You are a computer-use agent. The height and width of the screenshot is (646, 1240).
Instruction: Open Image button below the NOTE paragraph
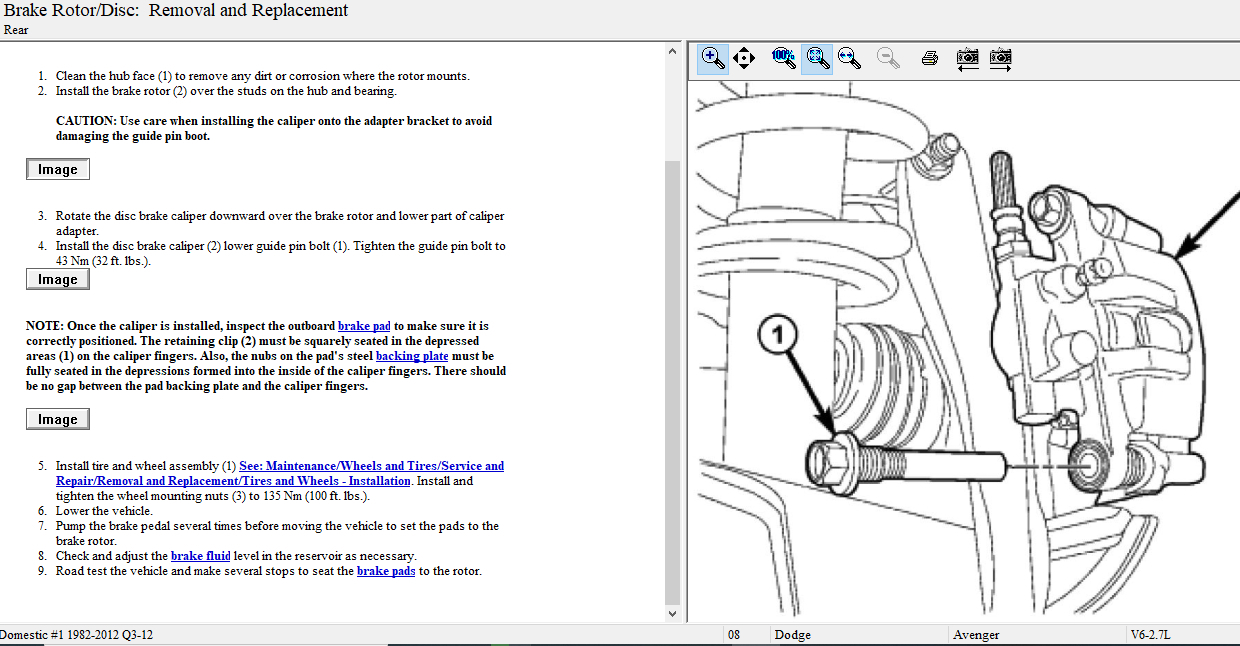coord(58,420)
